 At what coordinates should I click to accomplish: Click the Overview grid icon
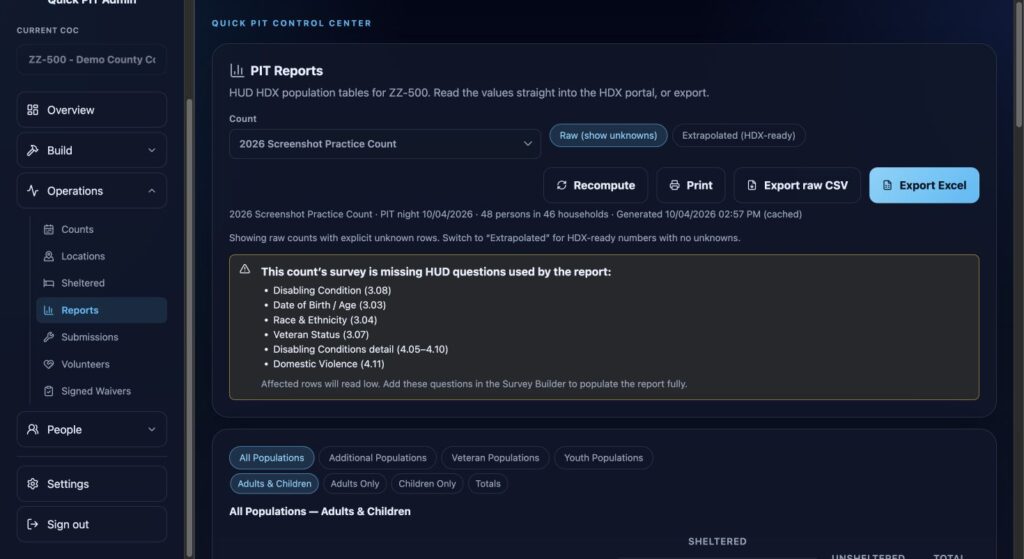coord(33,110)
